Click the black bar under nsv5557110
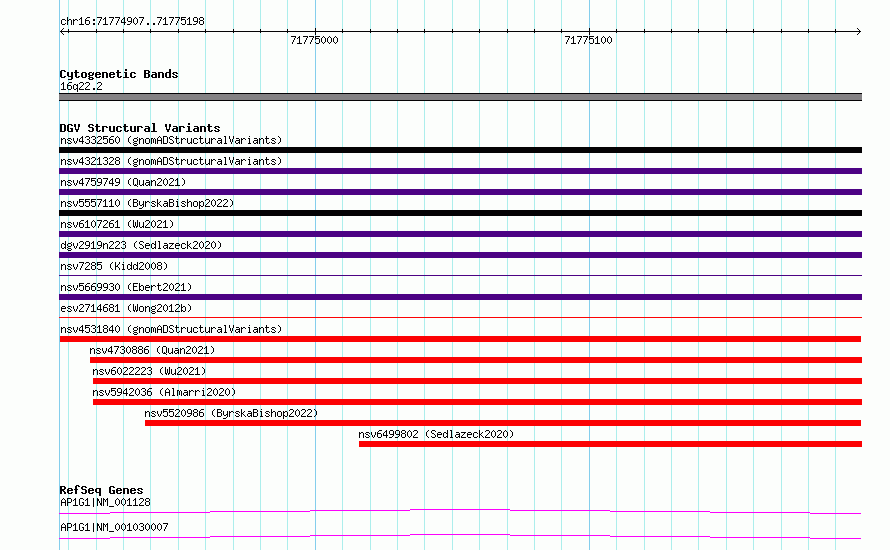Image resolution: width=890 pixels, height=550 pixels. [x=460, y=213]
